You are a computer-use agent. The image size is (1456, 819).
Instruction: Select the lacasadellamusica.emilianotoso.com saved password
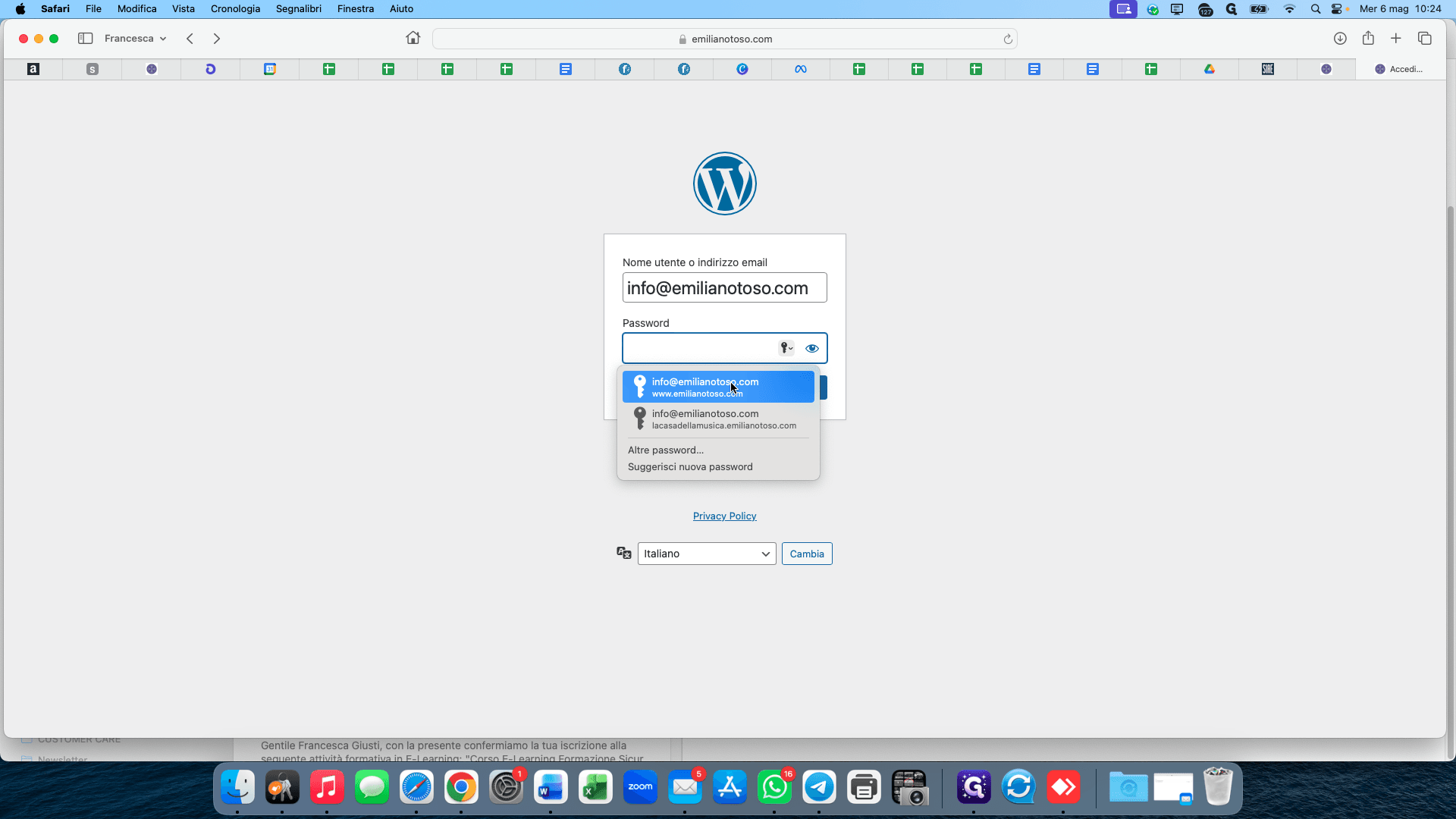718,419
